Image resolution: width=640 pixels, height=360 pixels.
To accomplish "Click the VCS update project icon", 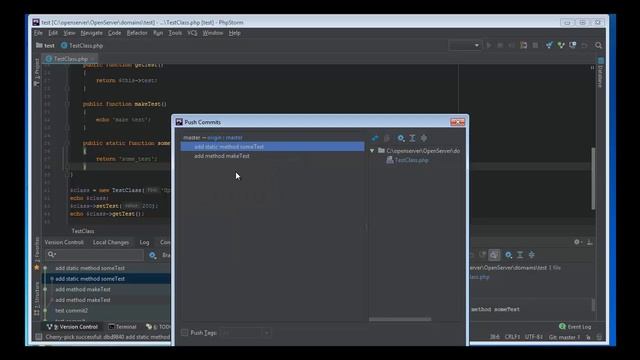I will (549, 45).
